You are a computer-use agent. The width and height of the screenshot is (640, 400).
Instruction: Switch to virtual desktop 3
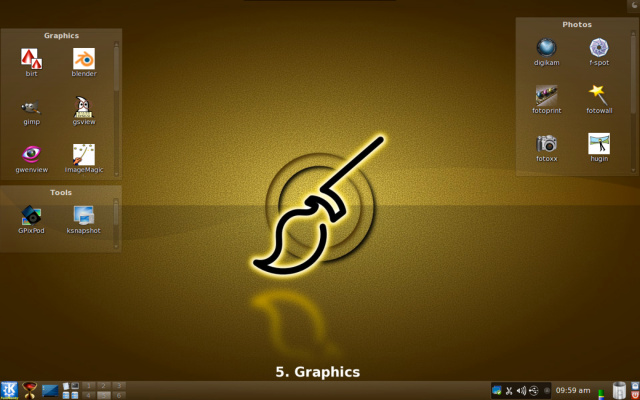pyautogui.click(x=119, y=386)
